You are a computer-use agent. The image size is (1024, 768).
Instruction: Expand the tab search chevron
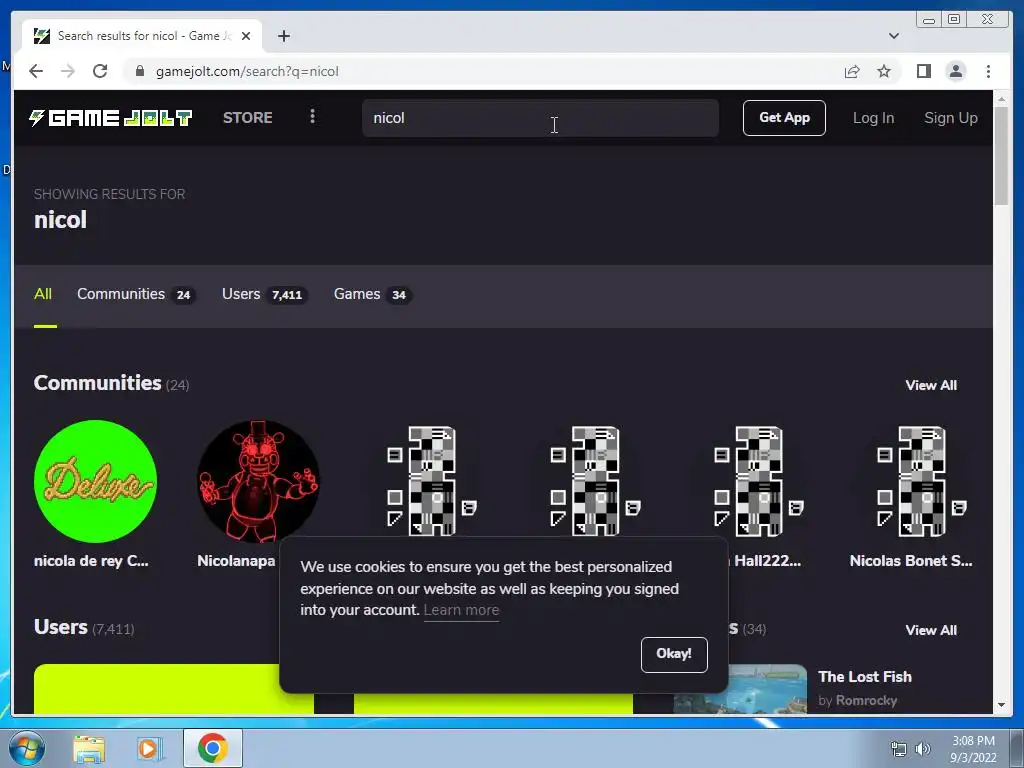893,36
